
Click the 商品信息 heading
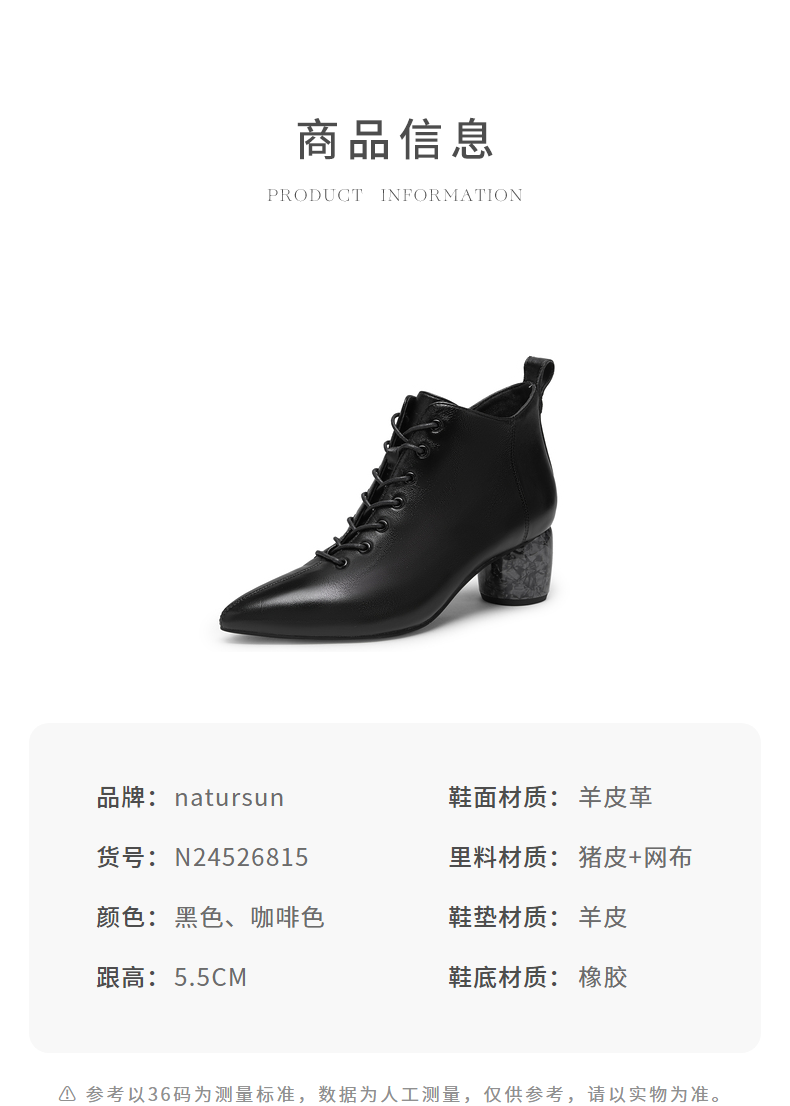[394, 140]
